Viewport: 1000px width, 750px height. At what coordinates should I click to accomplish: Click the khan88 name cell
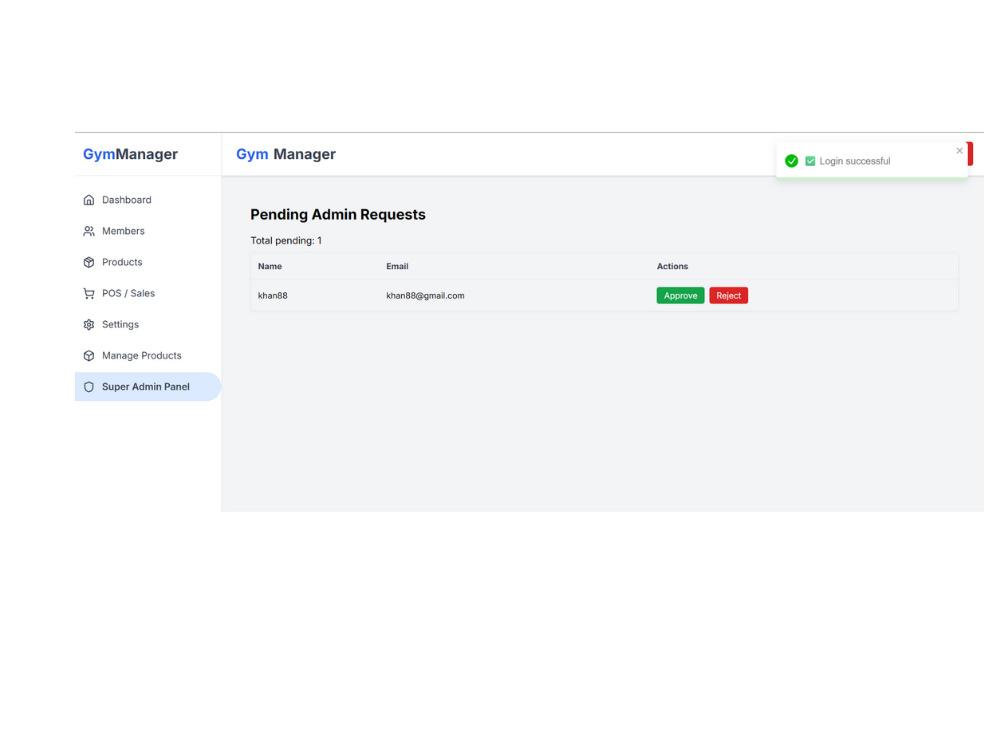pos(272,296)
